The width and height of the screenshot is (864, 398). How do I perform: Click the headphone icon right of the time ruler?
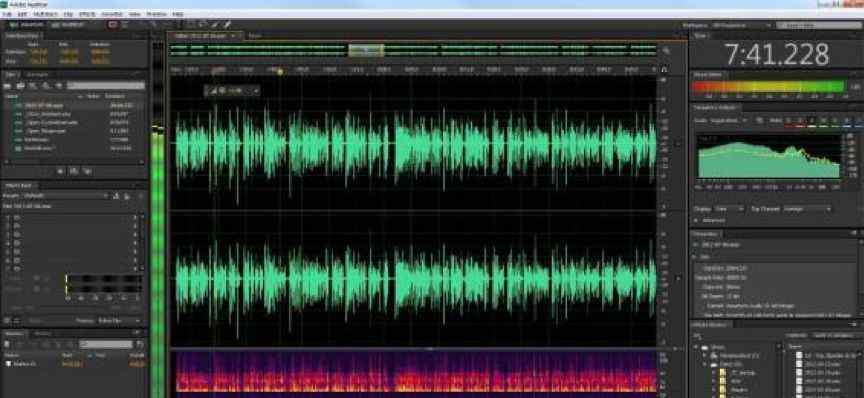click(x=664, y=70)
